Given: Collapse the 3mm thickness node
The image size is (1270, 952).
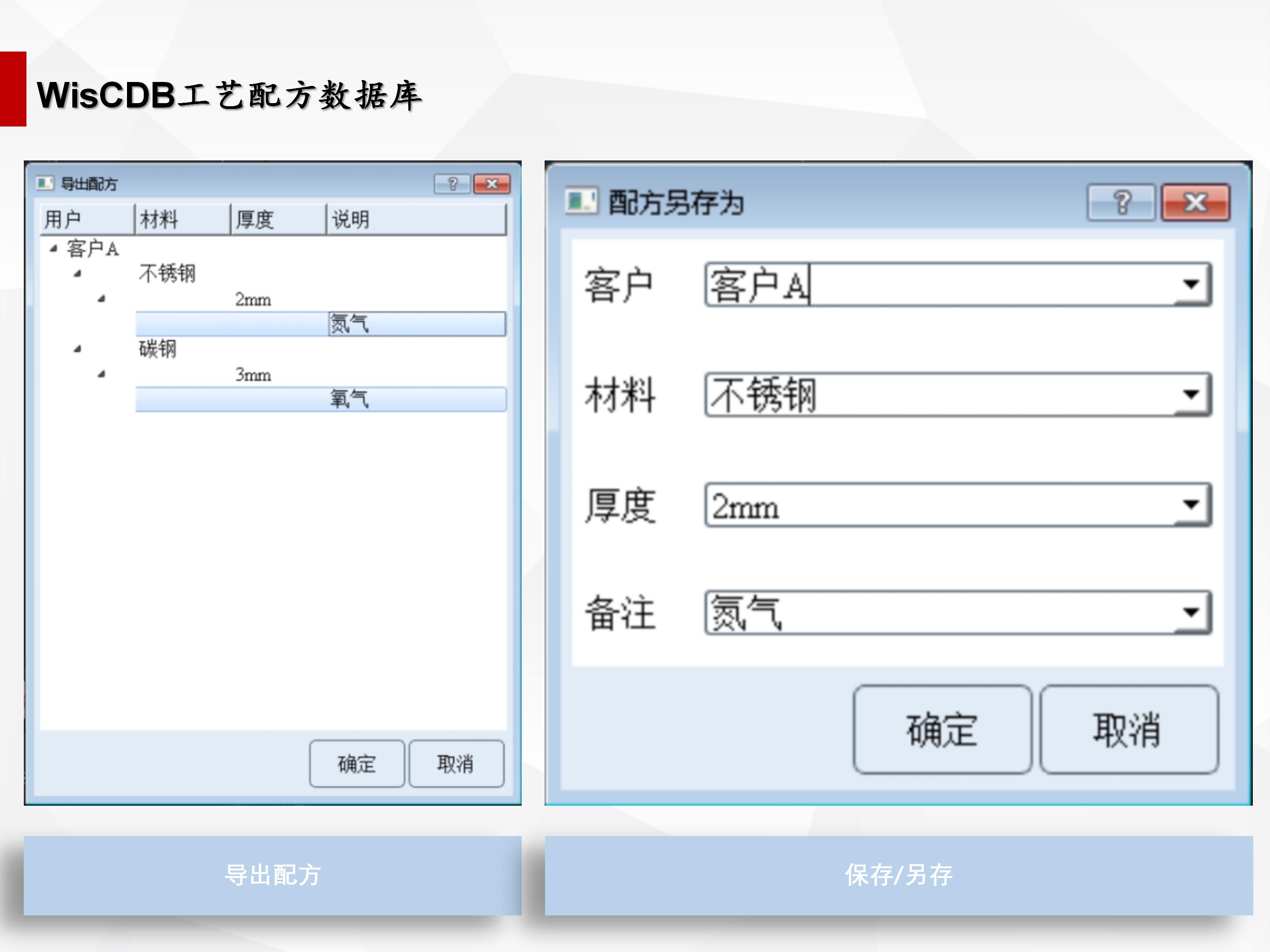Looking at the screenshot, I should (x=101, y=374).
